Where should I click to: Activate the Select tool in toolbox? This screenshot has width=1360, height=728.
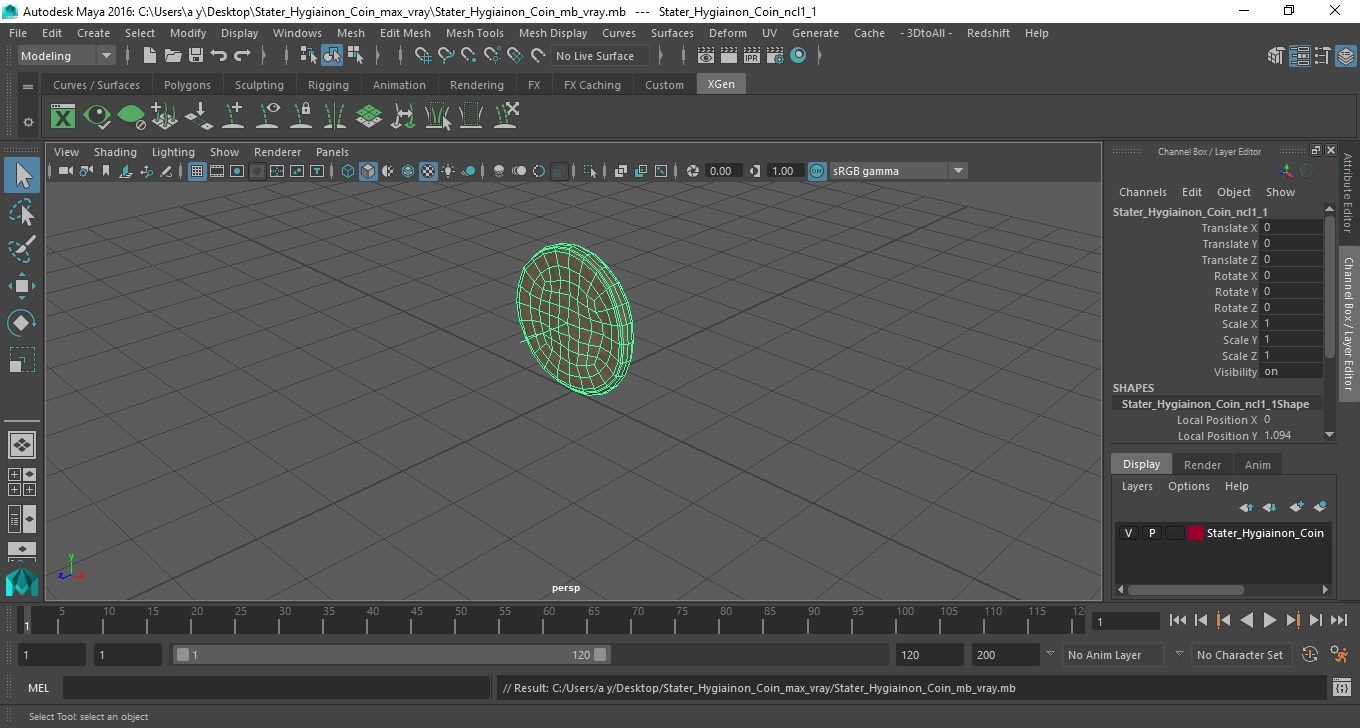(x=22, y=176)
